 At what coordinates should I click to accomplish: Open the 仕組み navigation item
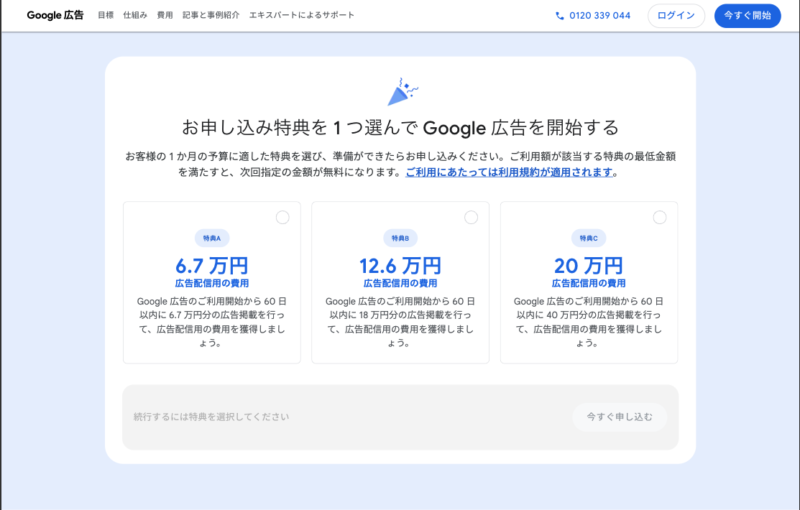[x=135, y=16]
